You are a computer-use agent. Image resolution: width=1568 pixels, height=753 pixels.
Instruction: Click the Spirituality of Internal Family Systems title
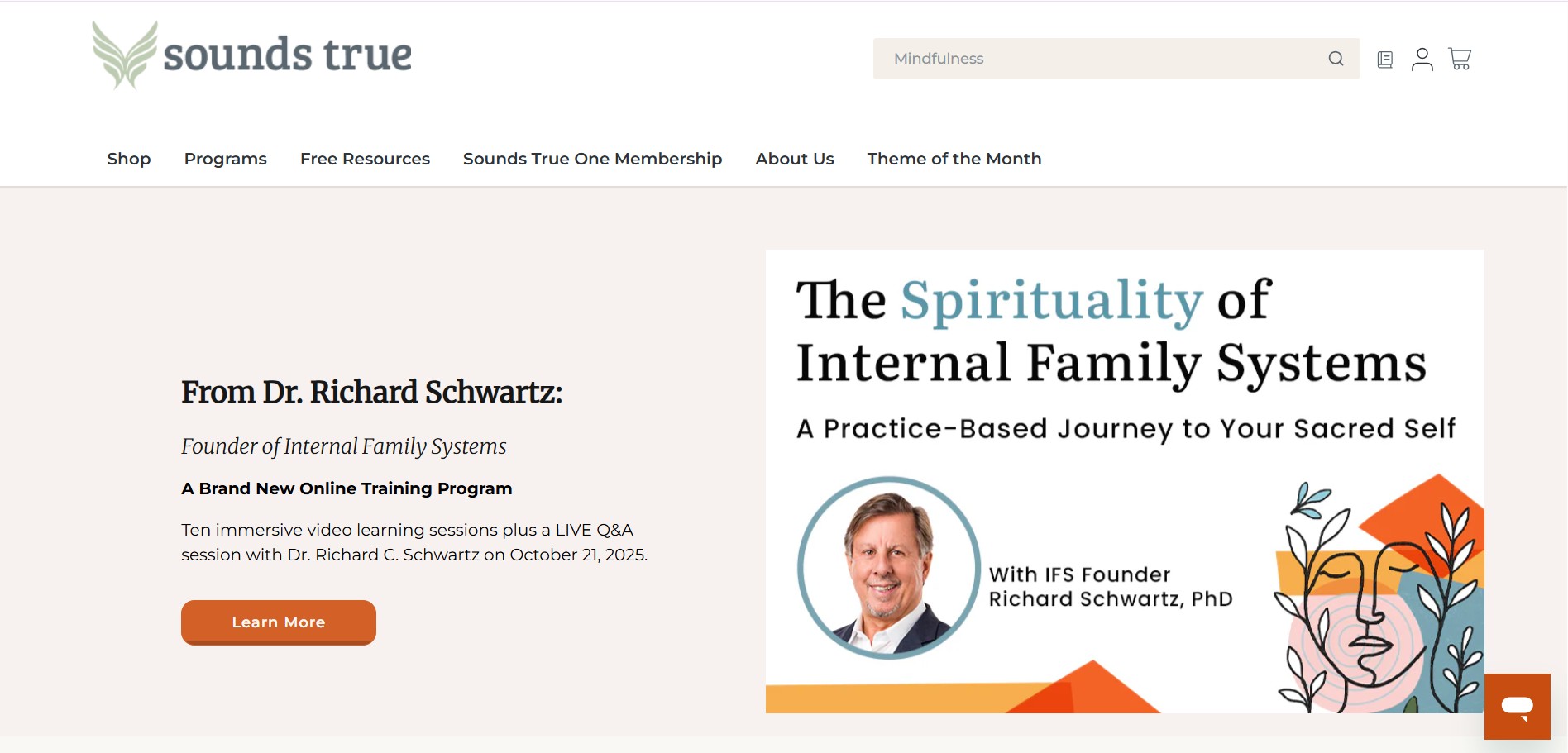click(x=1111, y=331)
